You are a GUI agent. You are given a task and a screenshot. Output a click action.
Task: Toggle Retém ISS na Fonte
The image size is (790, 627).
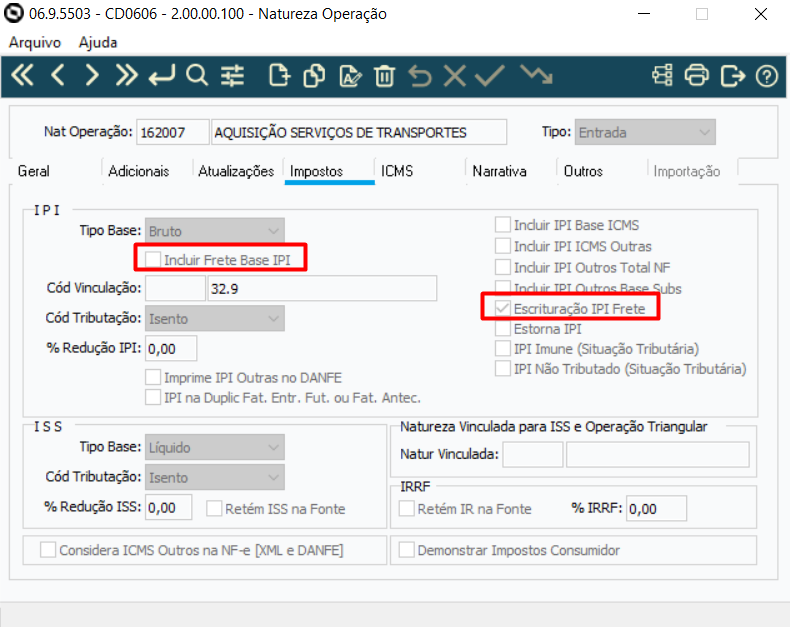pyautogui.click(x=214, y=509)
